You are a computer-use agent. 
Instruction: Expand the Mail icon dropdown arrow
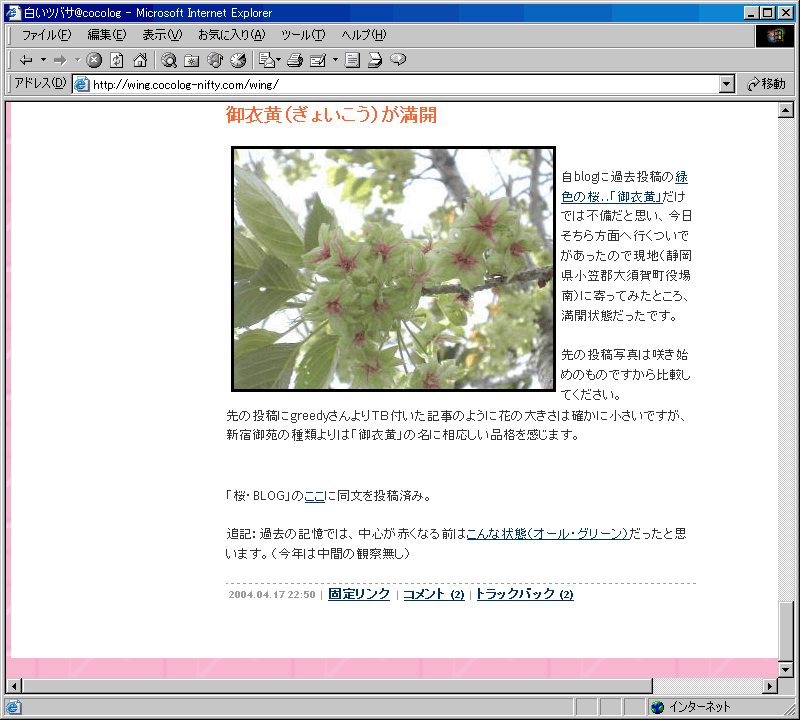(x=279, y=60)
